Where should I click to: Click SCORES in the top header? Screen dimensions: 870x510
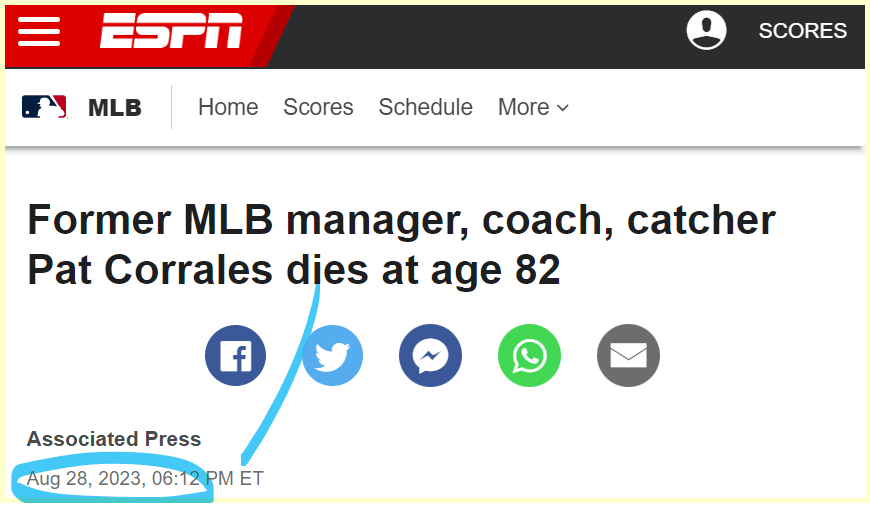pos(802,31)
